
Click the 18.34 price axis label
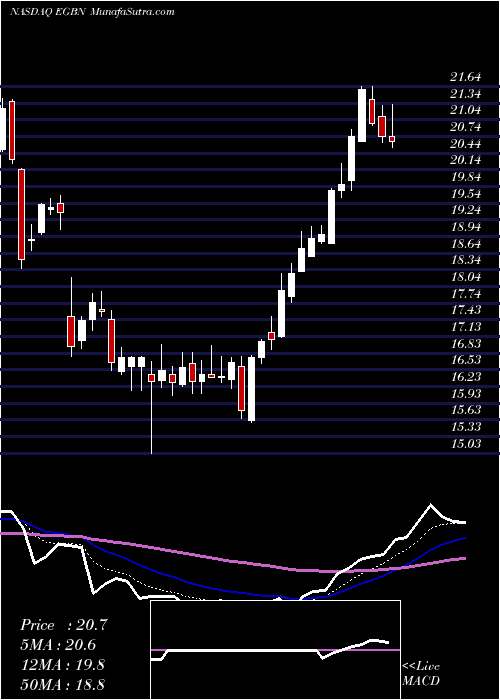465,260
